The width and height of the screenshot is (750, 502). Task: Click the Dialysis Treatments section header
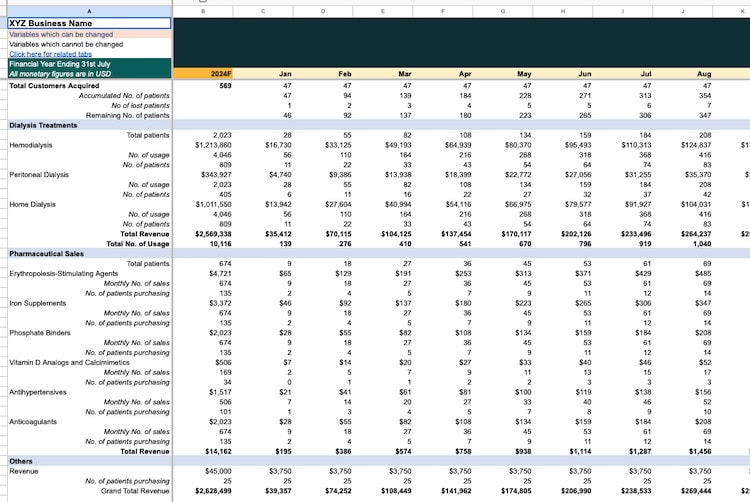click(x=43, y=125)
